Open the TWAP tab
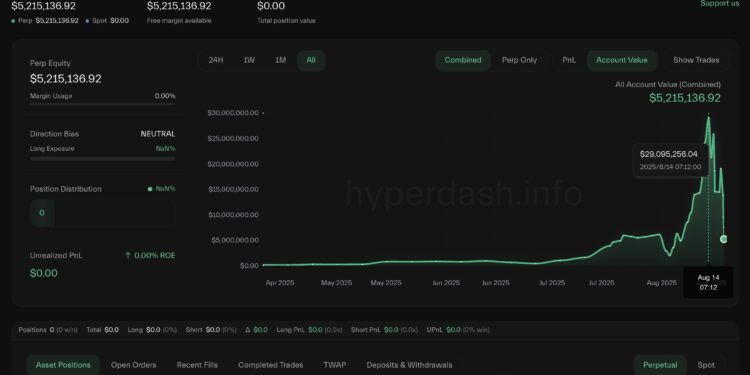Screen dimensions: 750x375 tap(335, 365)
